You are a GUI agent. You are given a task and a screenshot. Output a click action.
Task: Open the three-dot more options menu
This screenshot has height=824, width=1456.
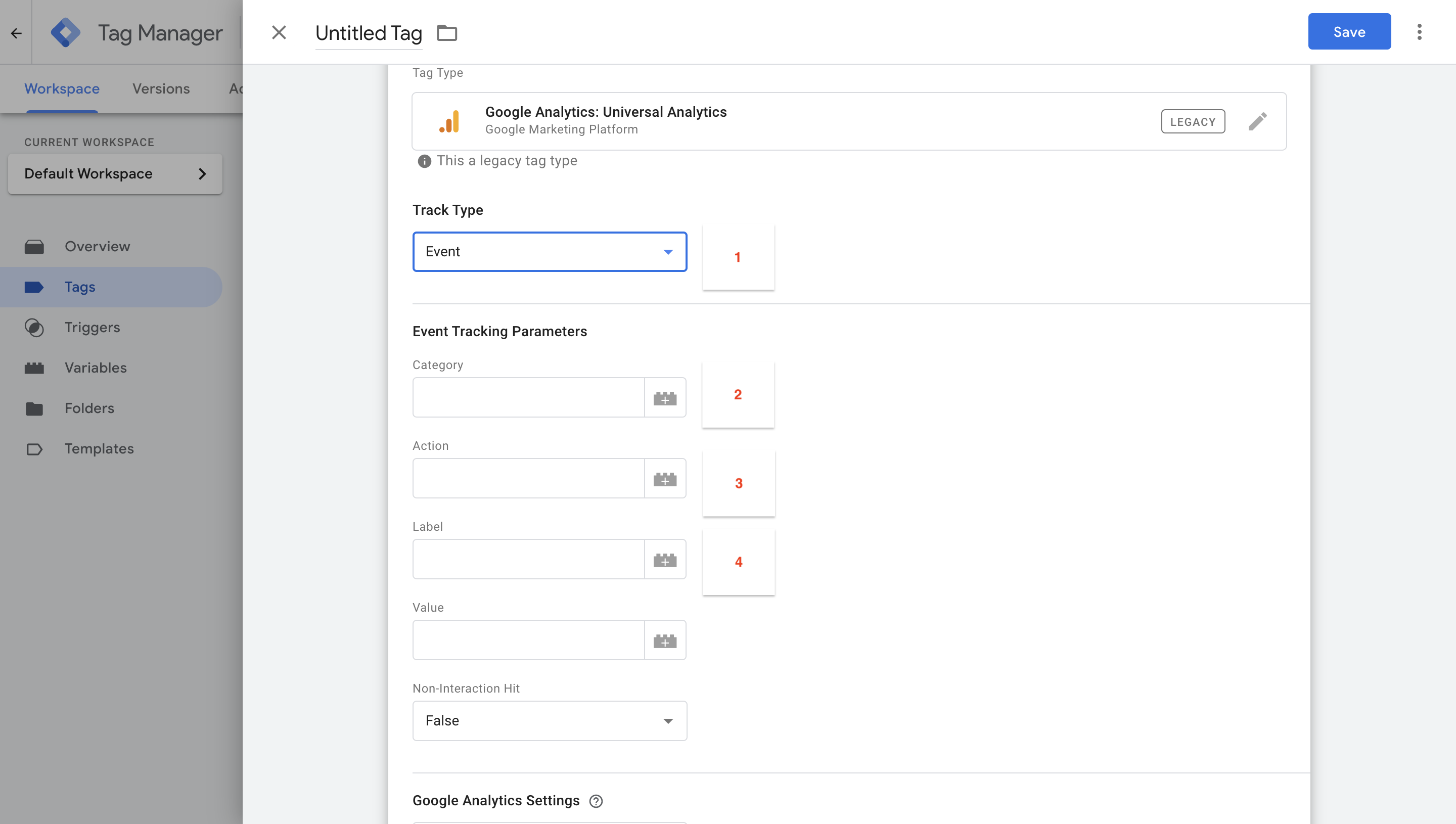tap(1419, 32)
